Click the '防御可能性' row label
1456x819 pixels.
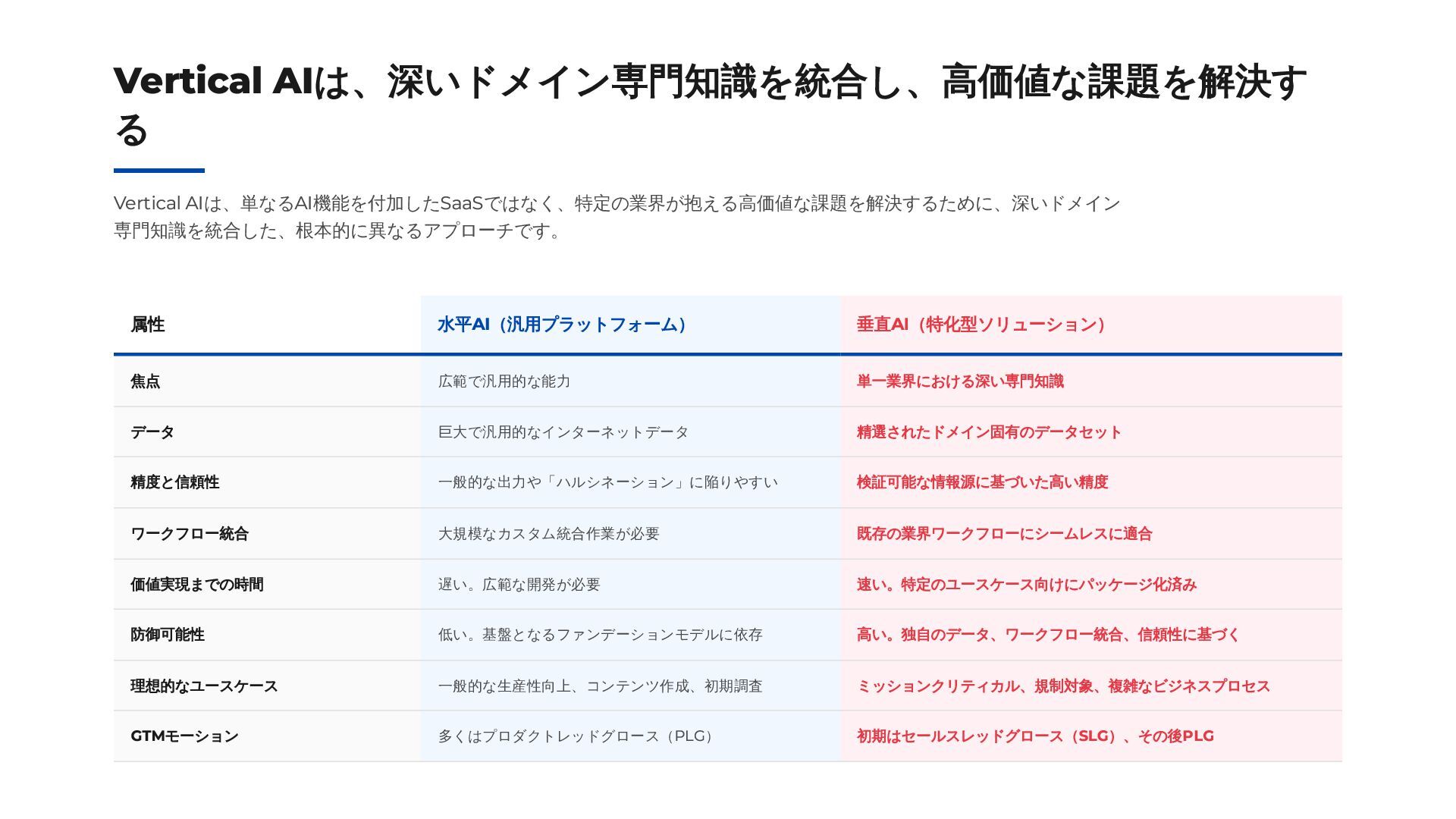coord(168,635)
